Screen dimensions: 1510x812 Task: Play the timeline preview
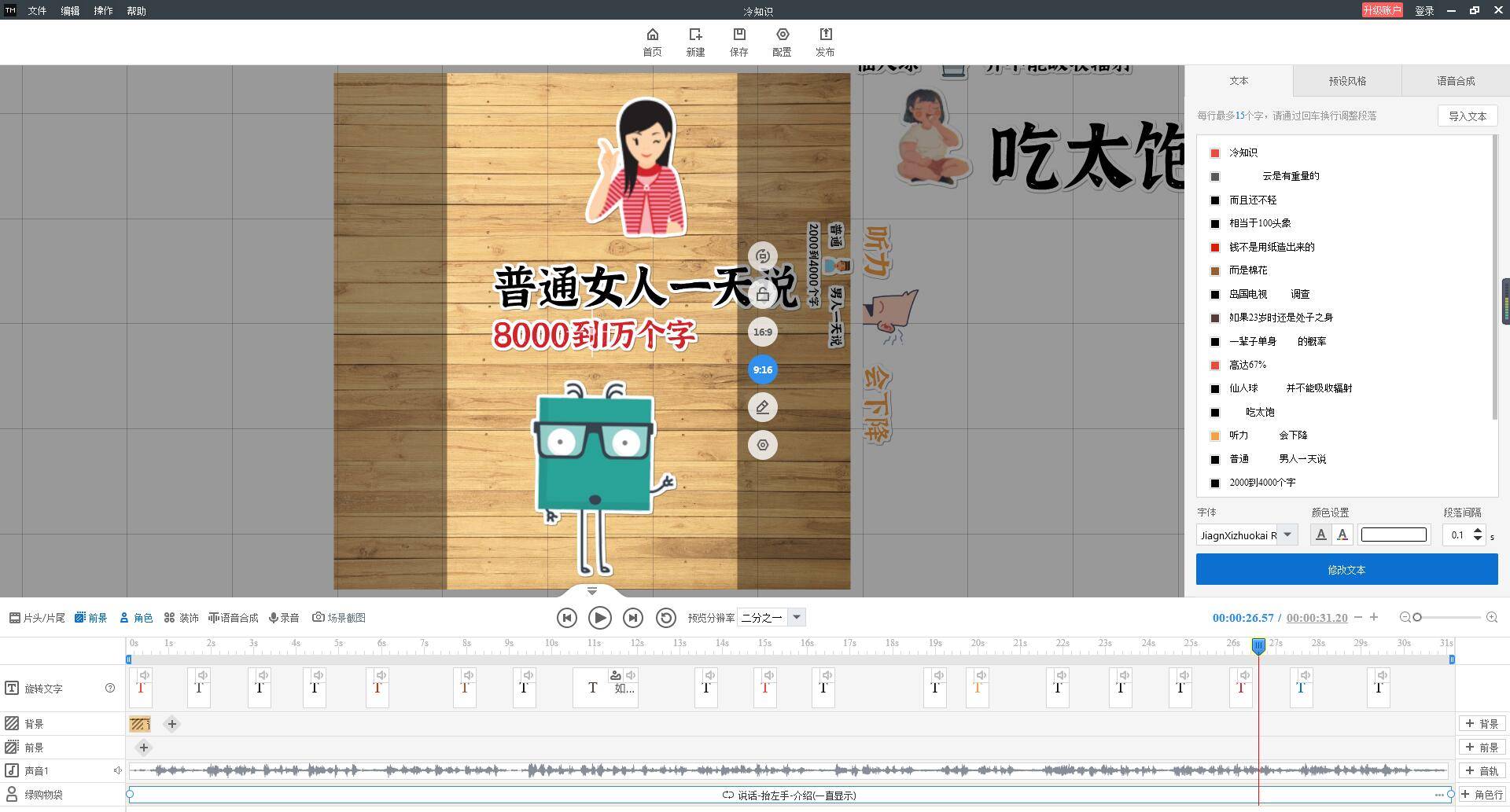(599, 618)
